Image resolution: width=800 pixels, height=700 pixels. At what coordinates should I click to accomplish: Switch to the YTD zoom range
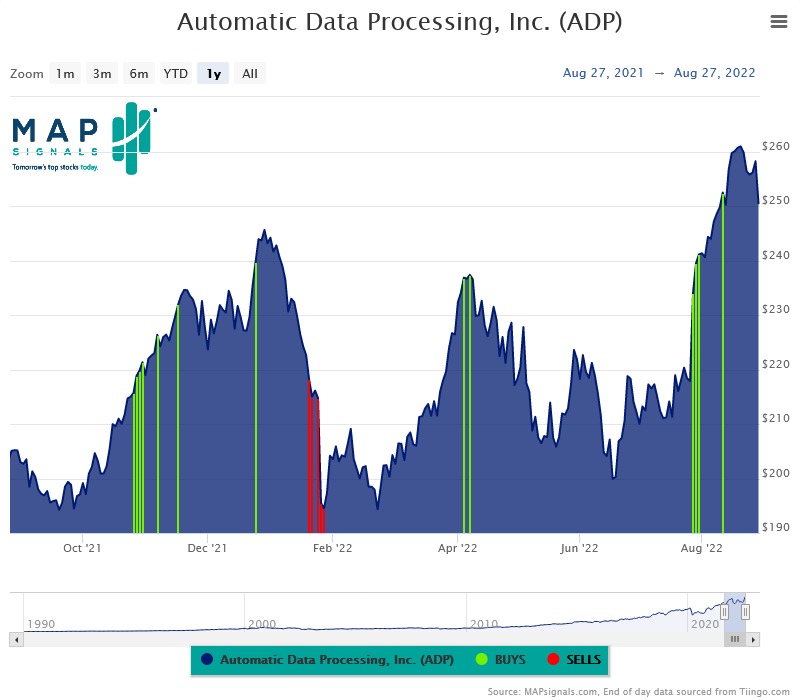[175, 73]
